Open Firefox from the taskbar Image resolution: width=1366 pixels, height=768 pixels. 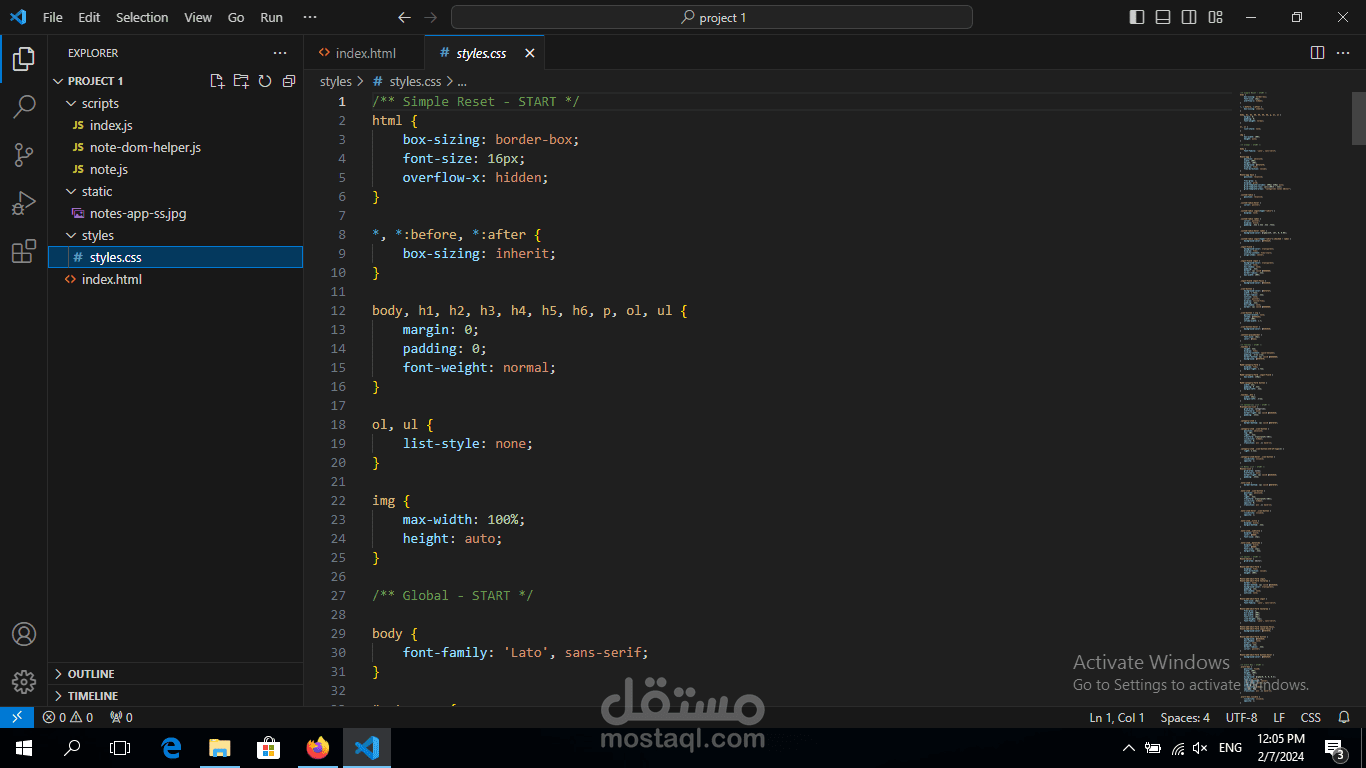click(318, 747)
